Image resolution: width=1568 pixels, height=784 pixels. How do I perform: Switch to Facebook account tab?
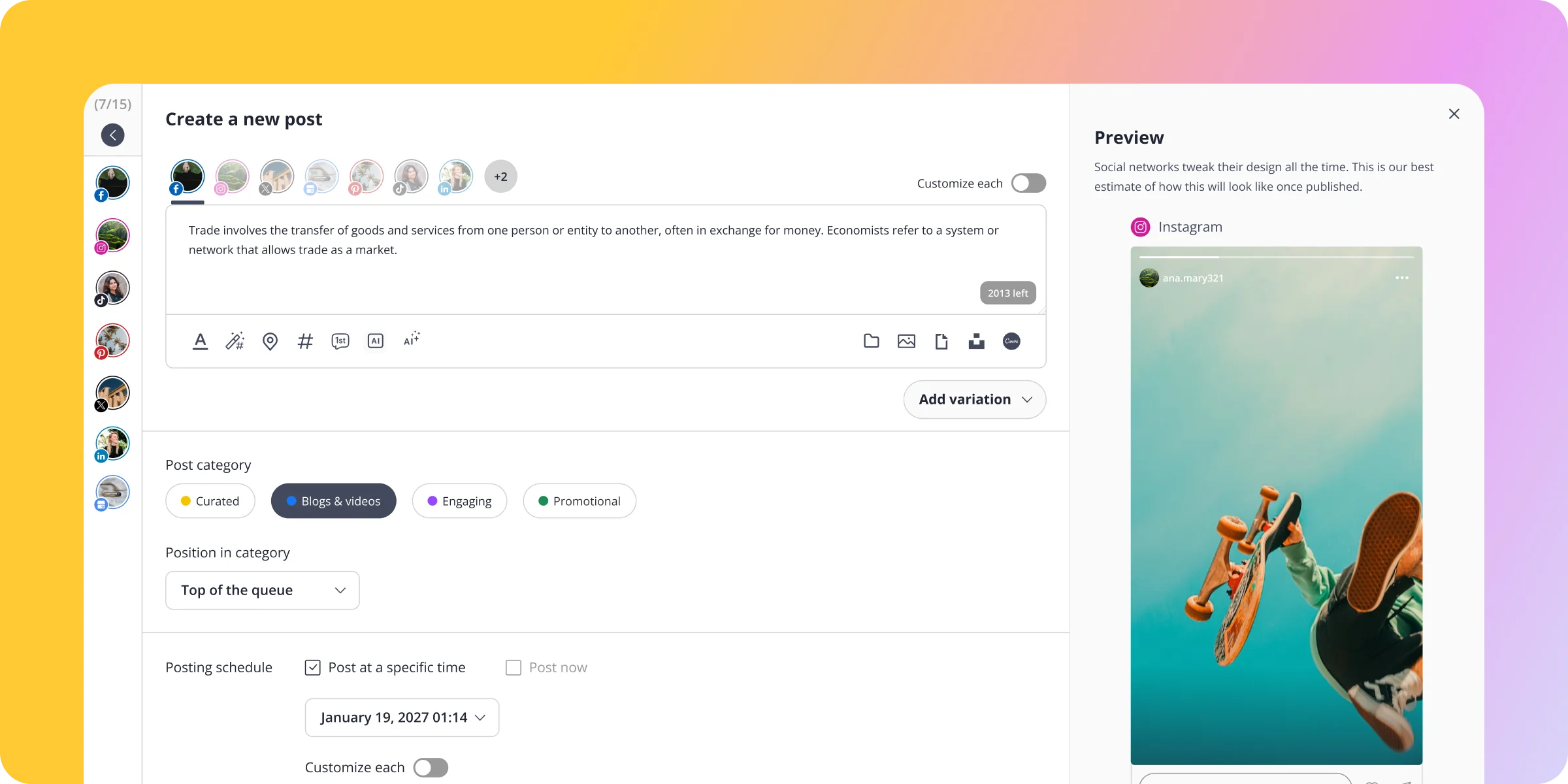(187, 177)
